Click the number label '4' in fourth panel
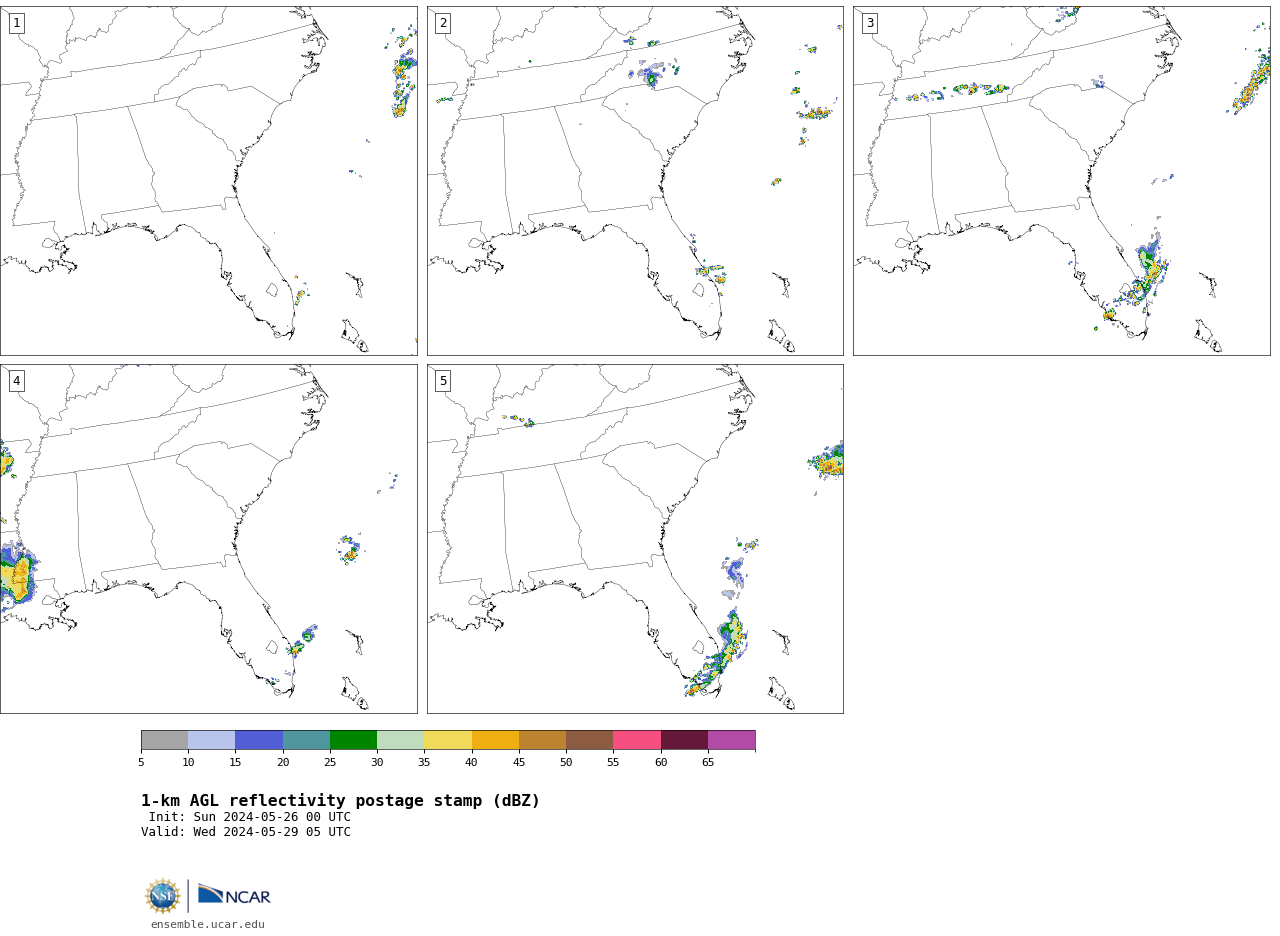This screenshot has height=936, width=1280. 16,381
